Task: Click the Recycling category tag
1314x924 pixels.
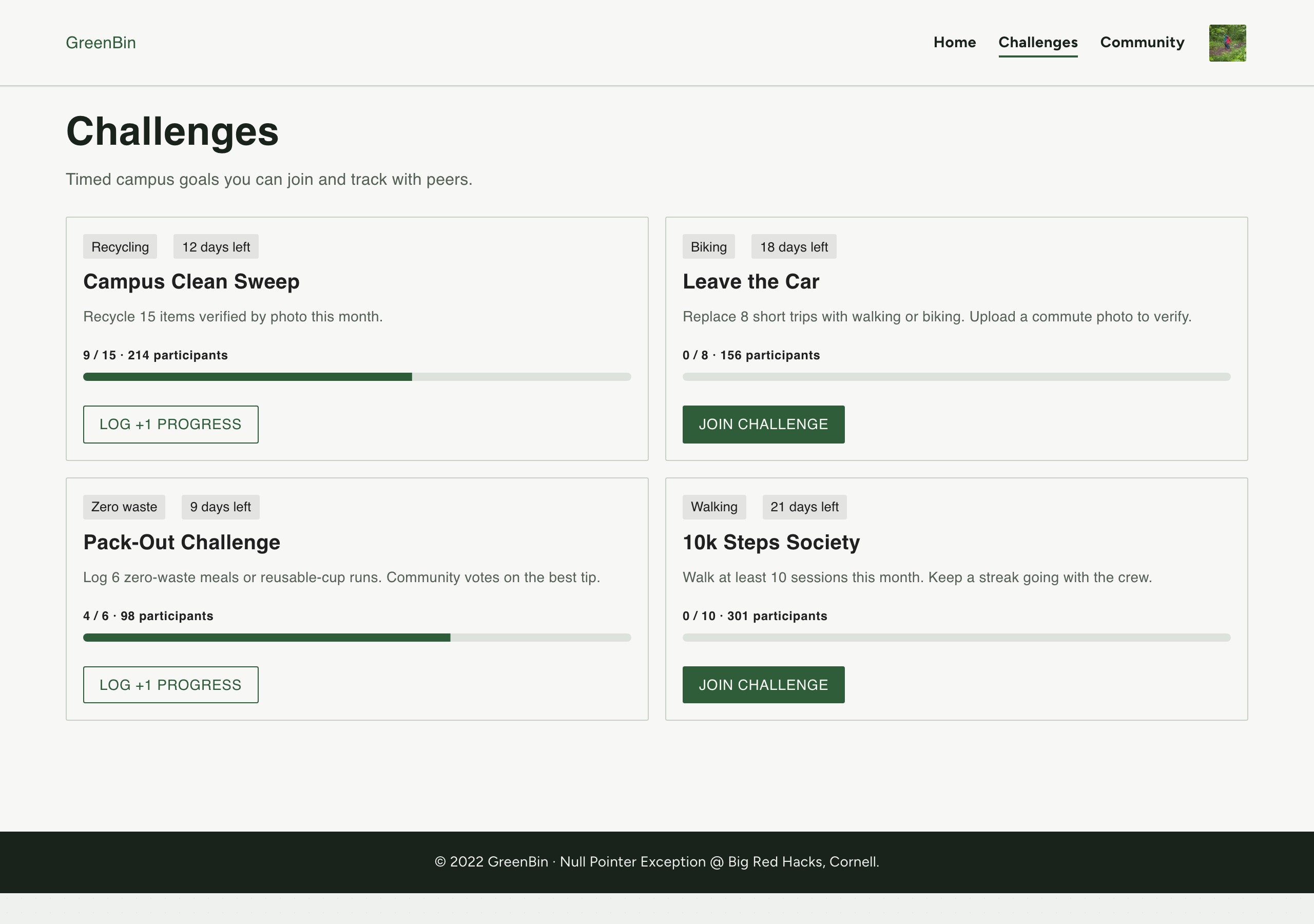Action: (120, 247)
